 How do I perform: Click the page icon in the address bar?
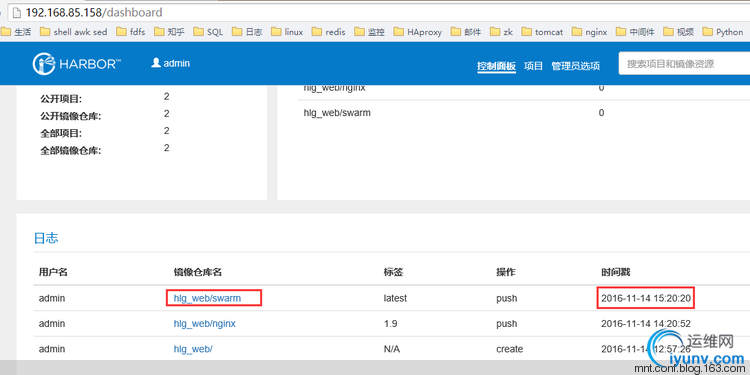pyautogui.click(x=18, y=12)
